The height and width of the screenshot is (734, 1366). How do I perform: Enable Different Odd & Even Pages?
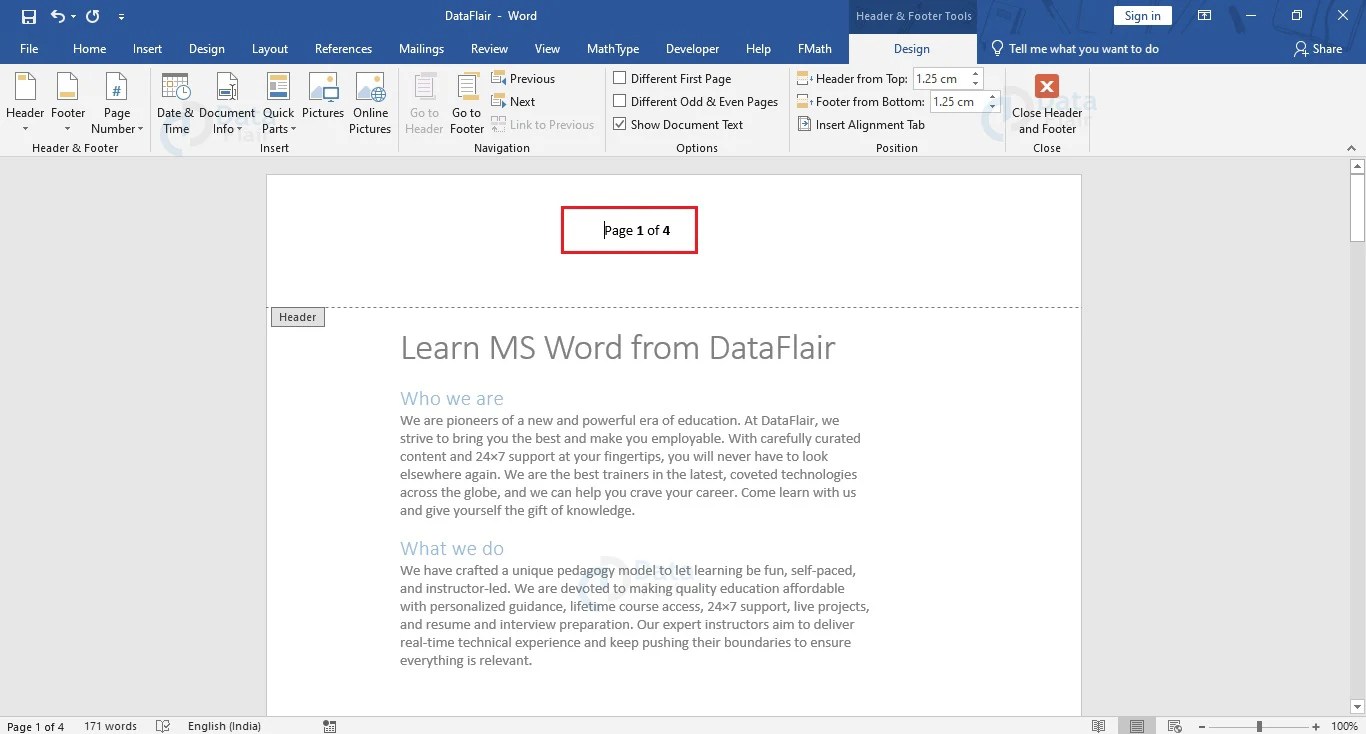[x=619, y=101]
